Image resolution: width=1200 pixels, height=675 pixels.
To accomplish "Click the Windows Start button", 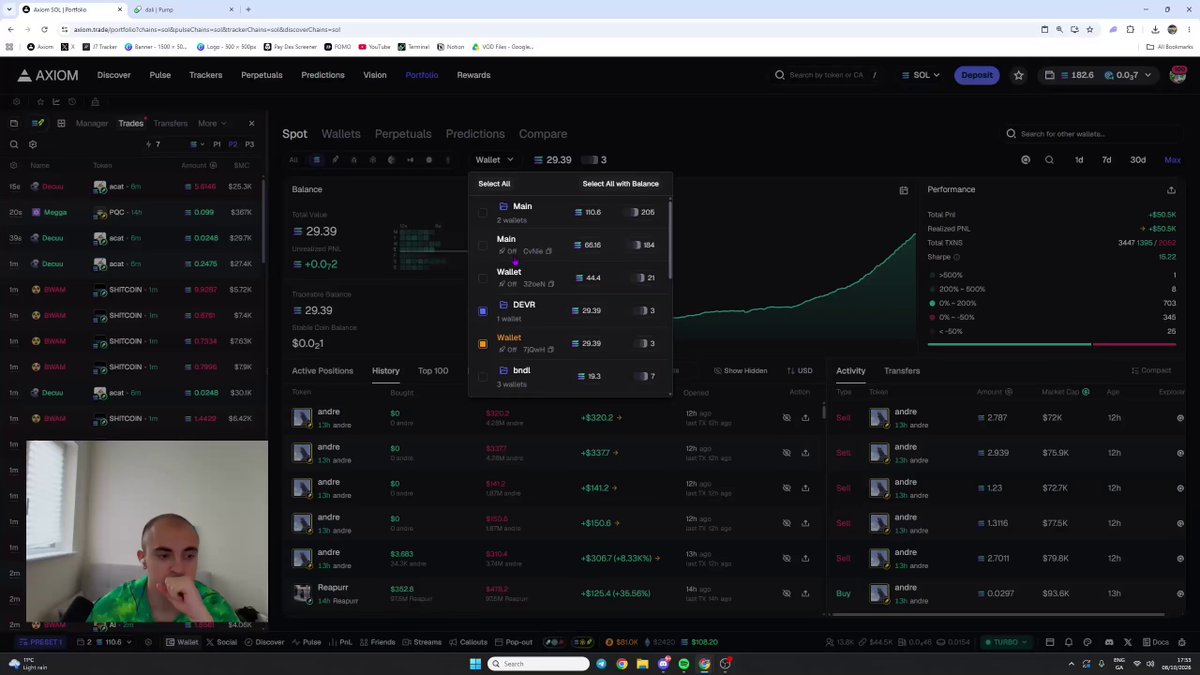I will [476, 664].
